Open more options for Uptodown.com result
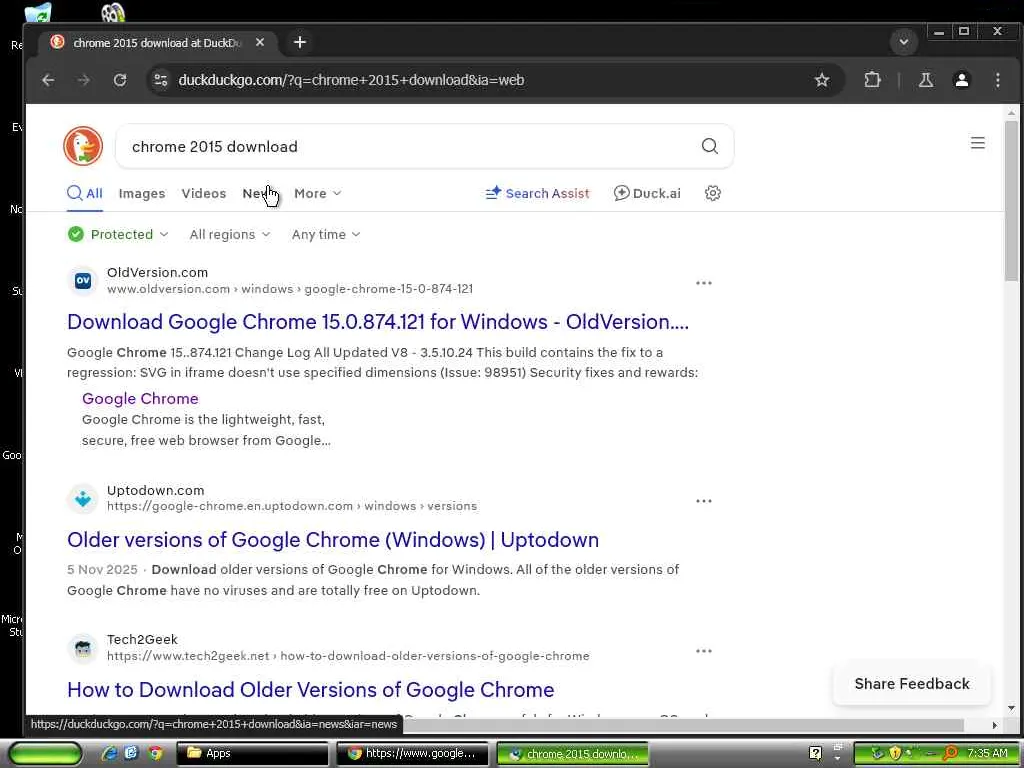1024x768 pixels. click(703, 501)
